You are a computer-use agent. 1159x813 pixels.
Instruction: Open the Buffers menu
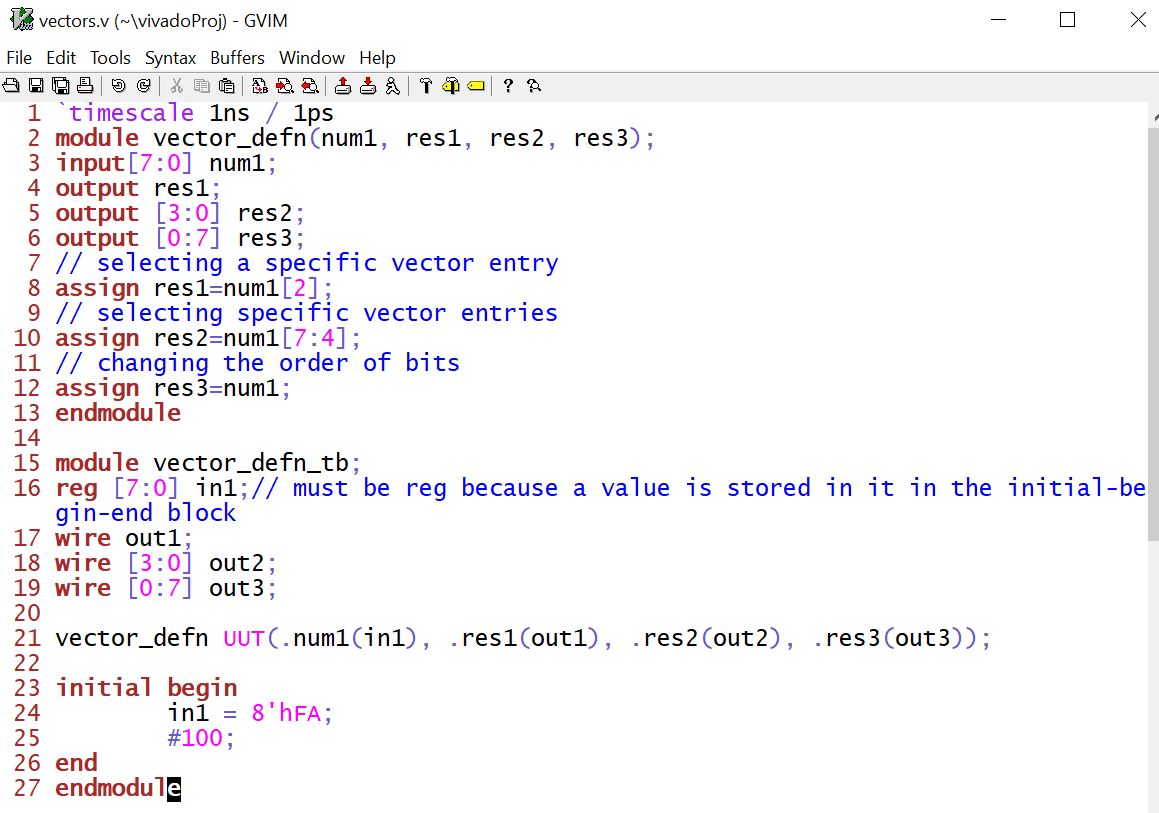pos(237,58)
